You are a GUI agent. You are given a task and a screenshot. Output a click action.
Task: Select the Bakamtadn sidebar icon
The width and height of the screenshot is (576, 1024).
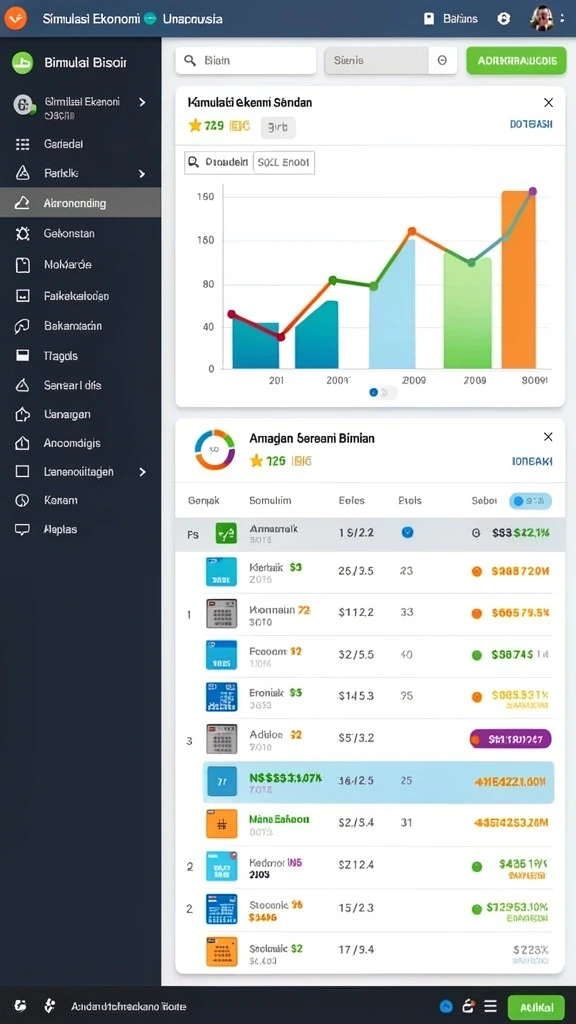coord(22,326)
